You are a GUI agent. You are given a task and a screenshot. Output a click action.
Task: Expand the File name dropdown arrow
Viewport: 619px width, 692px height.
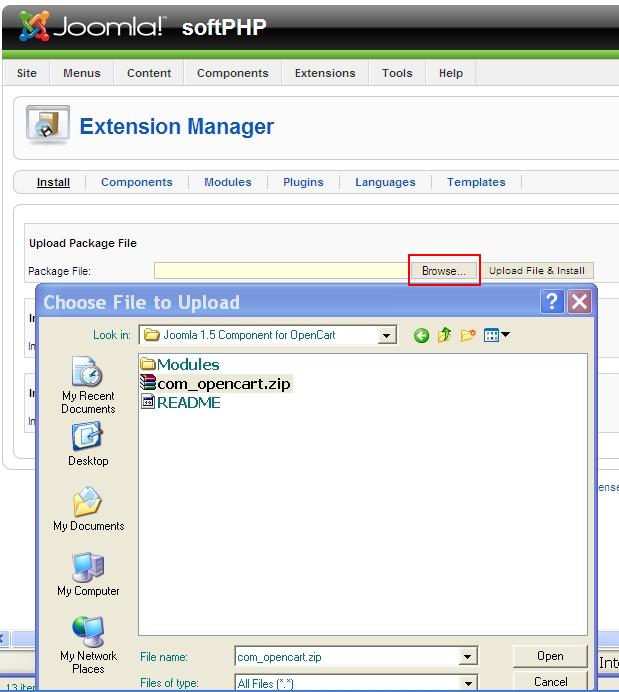pyautogui.click(x=468, y=657)
